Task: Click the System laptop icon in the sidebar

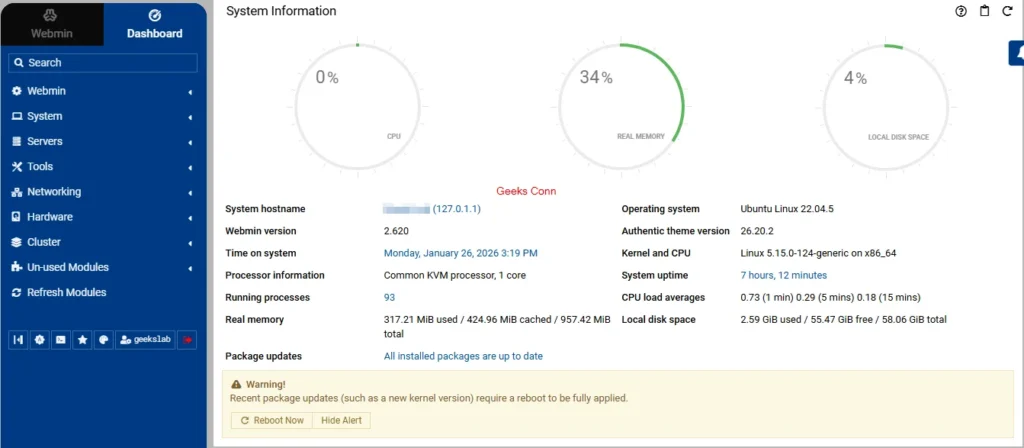Action: [x=17, y=116]
